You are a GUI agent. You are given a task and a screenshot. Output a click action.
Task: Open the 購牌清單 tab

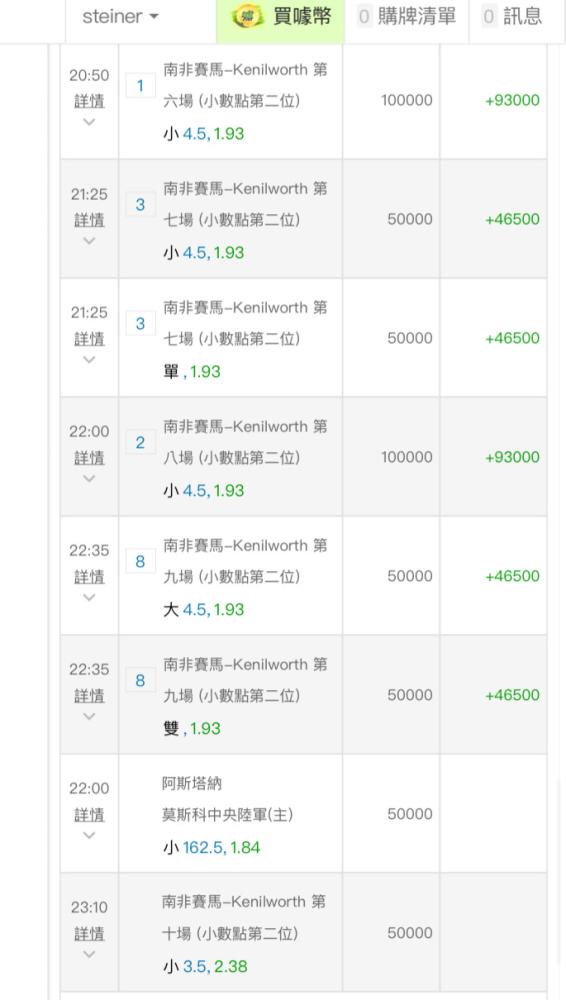click(406, 19)
